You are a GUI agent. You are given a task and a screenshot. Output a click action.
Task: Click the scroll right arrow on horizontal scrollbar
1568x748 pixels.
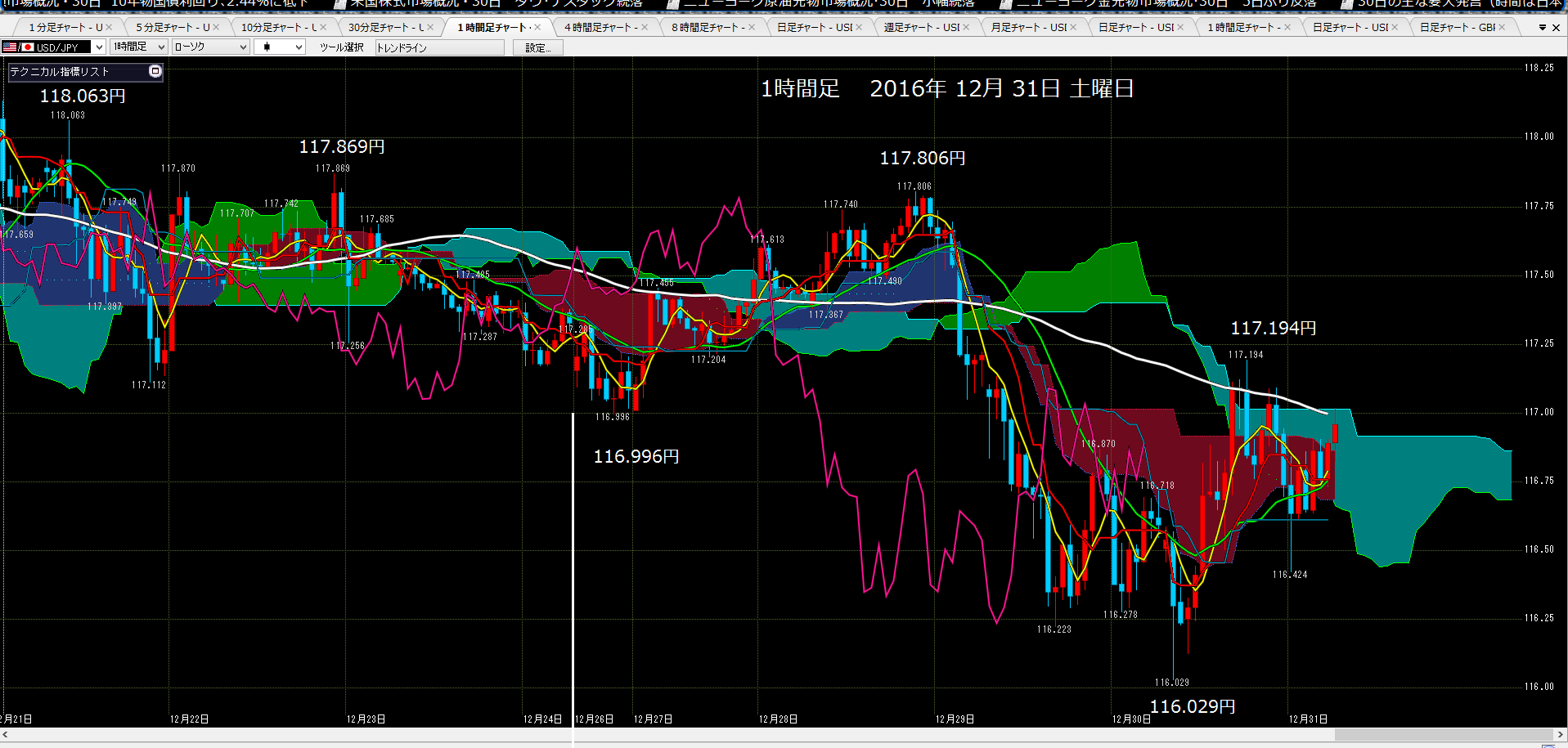coord(1561,734)
